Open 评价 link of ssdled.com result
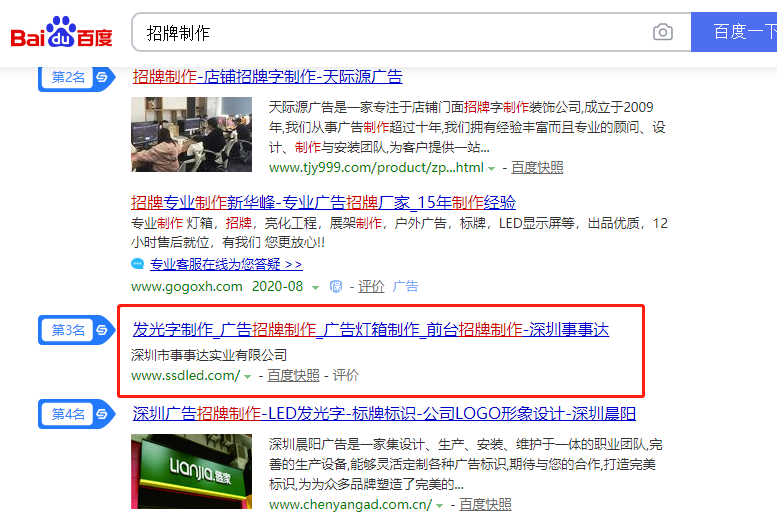This screenshot has height=521, width=777. [x=345, y=376]
